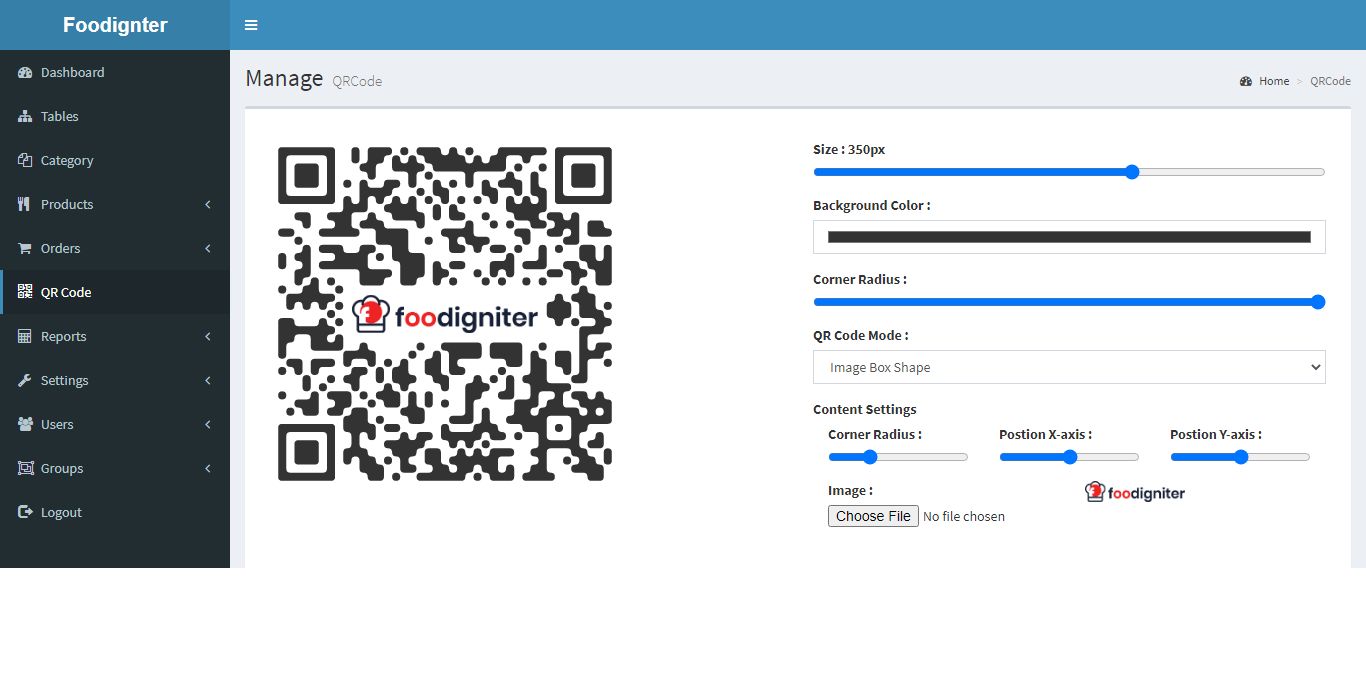Click the Content Settings Corner Radius slider
Viewport: 1366px width, 673px height.
[x=898, y=457]
